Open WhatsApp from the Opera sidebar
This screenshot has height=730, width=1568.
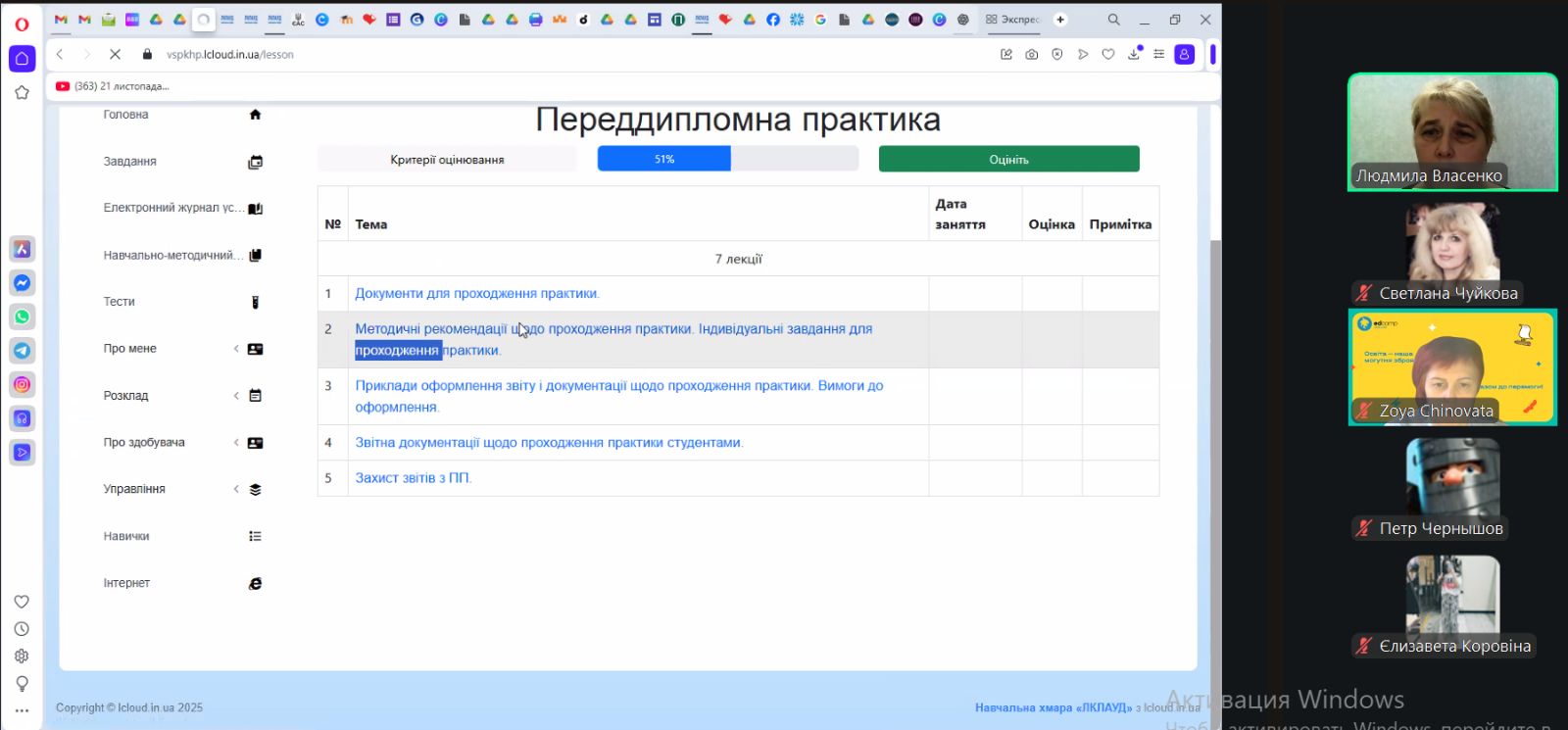tap(22, 316)
